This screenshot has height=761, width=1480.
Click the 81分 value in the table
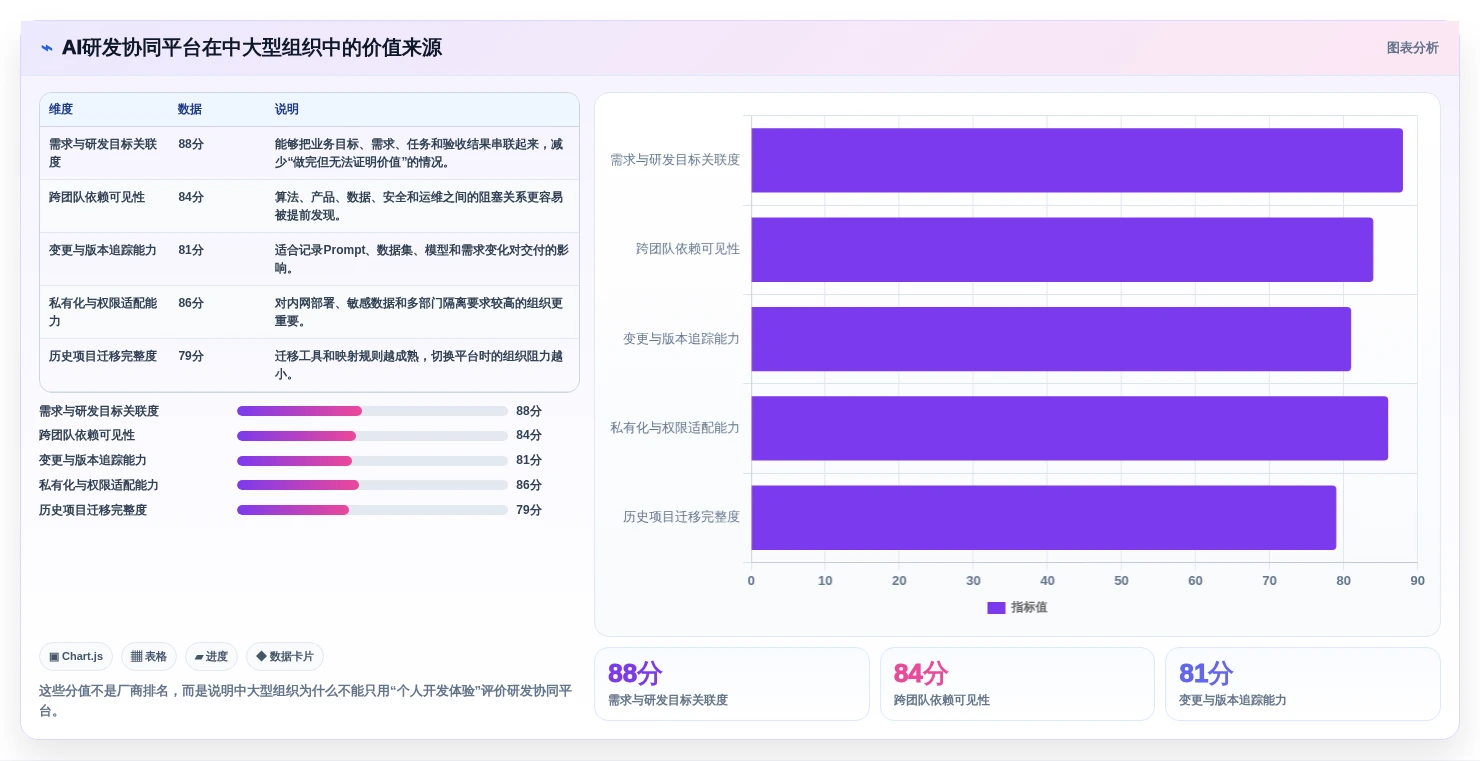(x=191, y=251)
